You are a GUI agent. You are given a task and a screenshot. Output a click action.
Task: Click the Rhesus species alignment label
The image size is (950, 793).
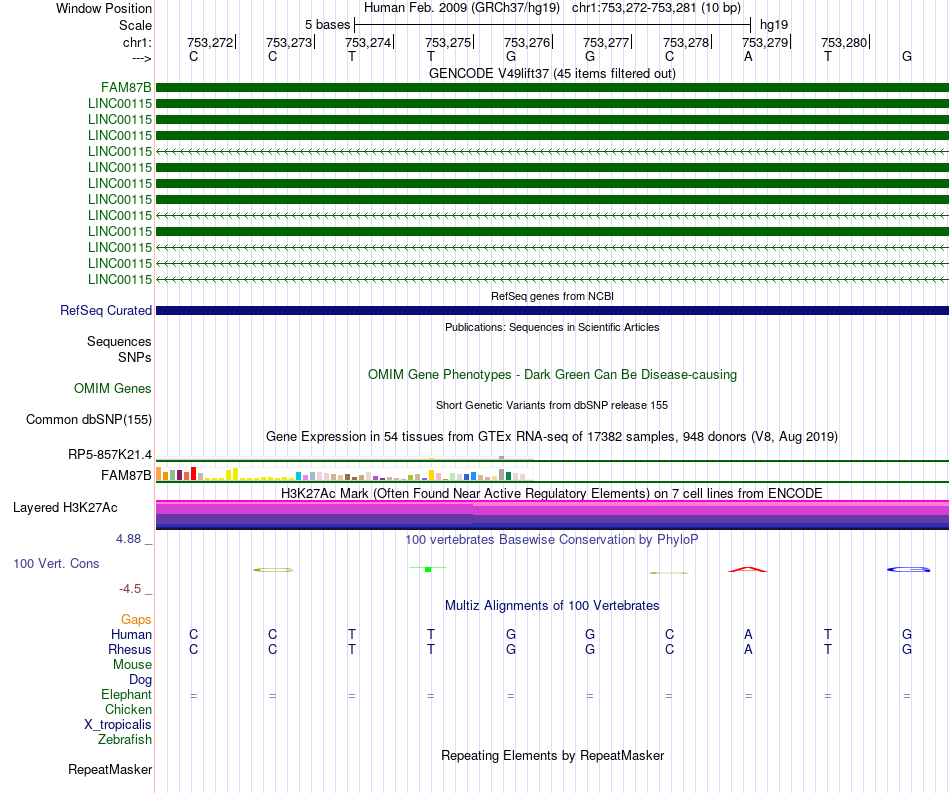tap(130, 649)
